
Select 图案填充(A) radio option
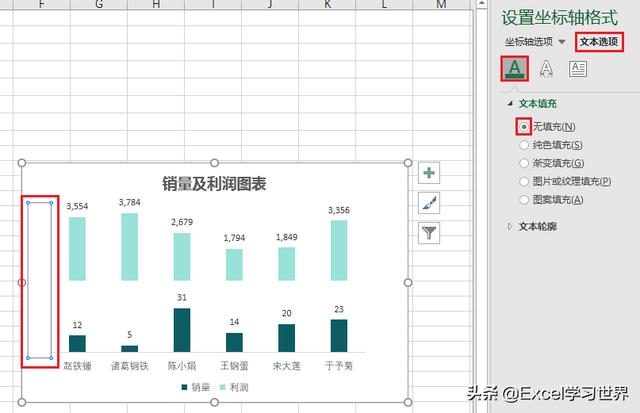(524, 200)
